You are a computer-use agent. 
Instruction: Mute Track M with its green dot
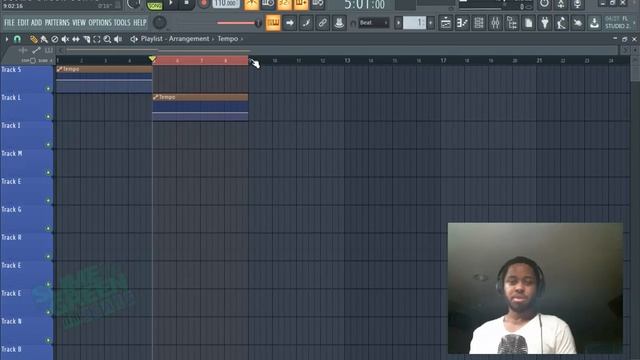(48, 173)
